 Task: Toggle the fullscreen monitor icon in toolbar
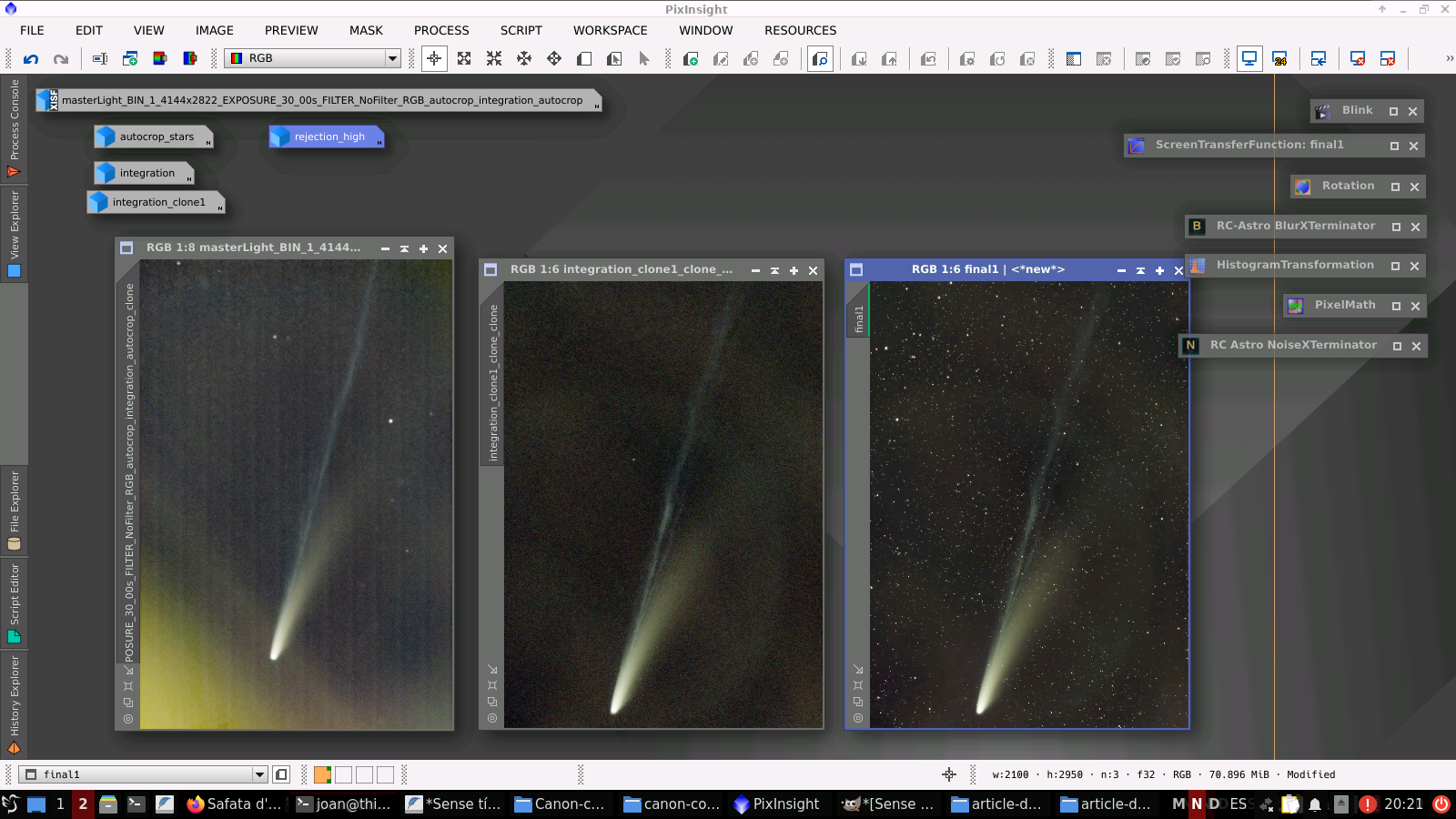point(1249,59)
